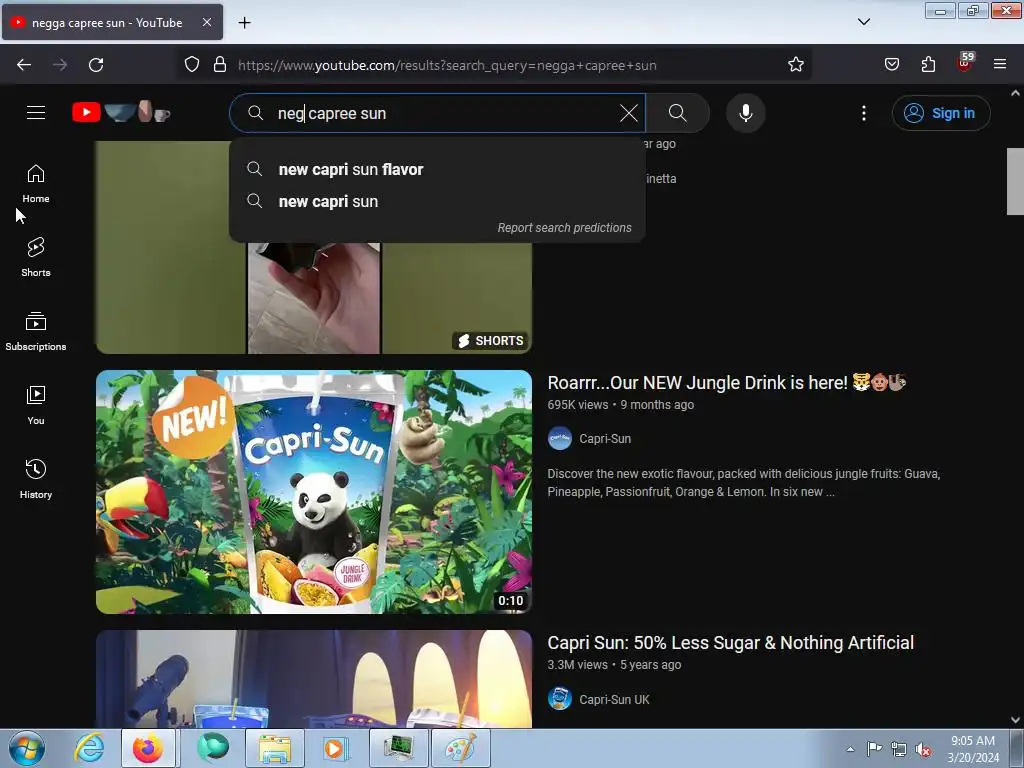
Task: Close the negga capree sun YouTube tab
Action: click(x=206, y=22)
